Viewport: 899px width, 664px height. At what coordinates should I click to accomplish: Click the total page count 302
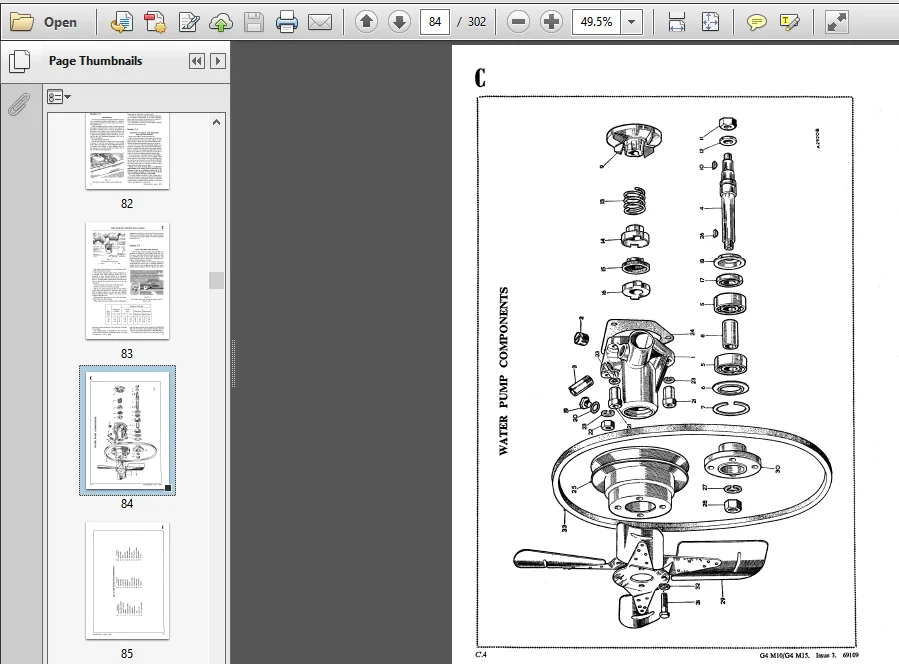[476, 22]
